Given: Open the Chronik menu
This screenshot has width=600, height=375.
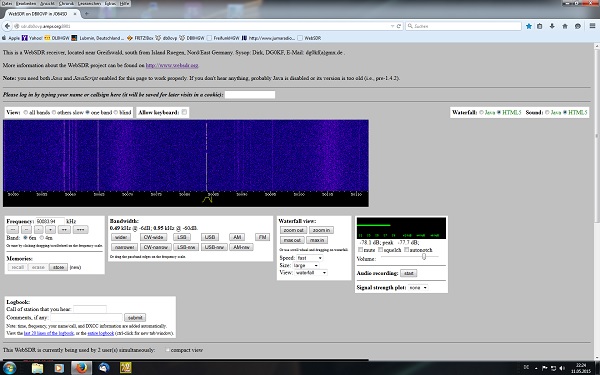Looking at the screenshot, I should point(67,3).
